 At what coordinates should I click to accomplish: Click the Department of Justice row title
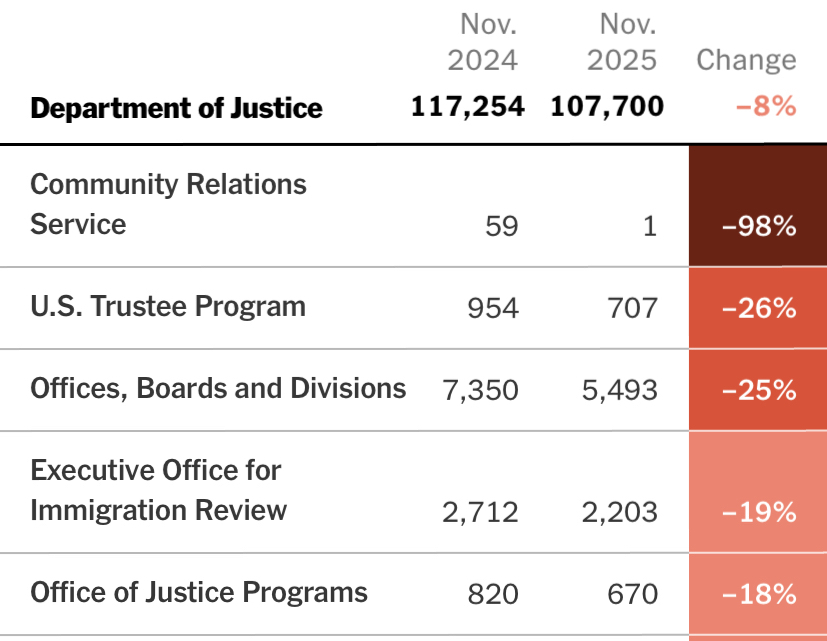coord(177,108)
